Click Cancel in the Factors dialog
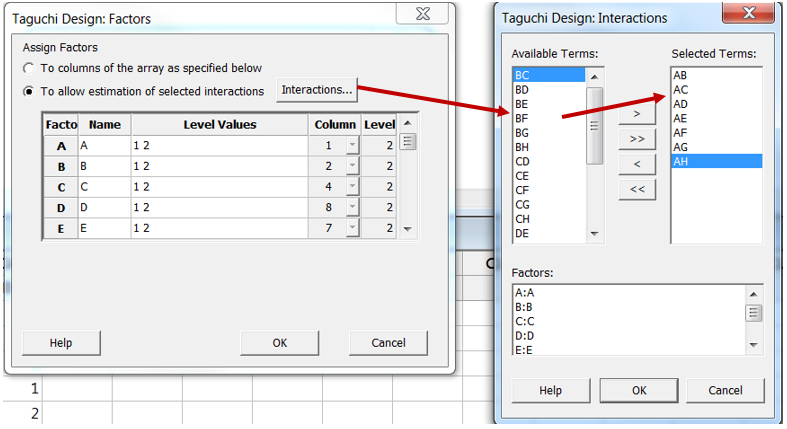Screen dimensions: 787x429 pyautogui.click(x=388, y=343)
